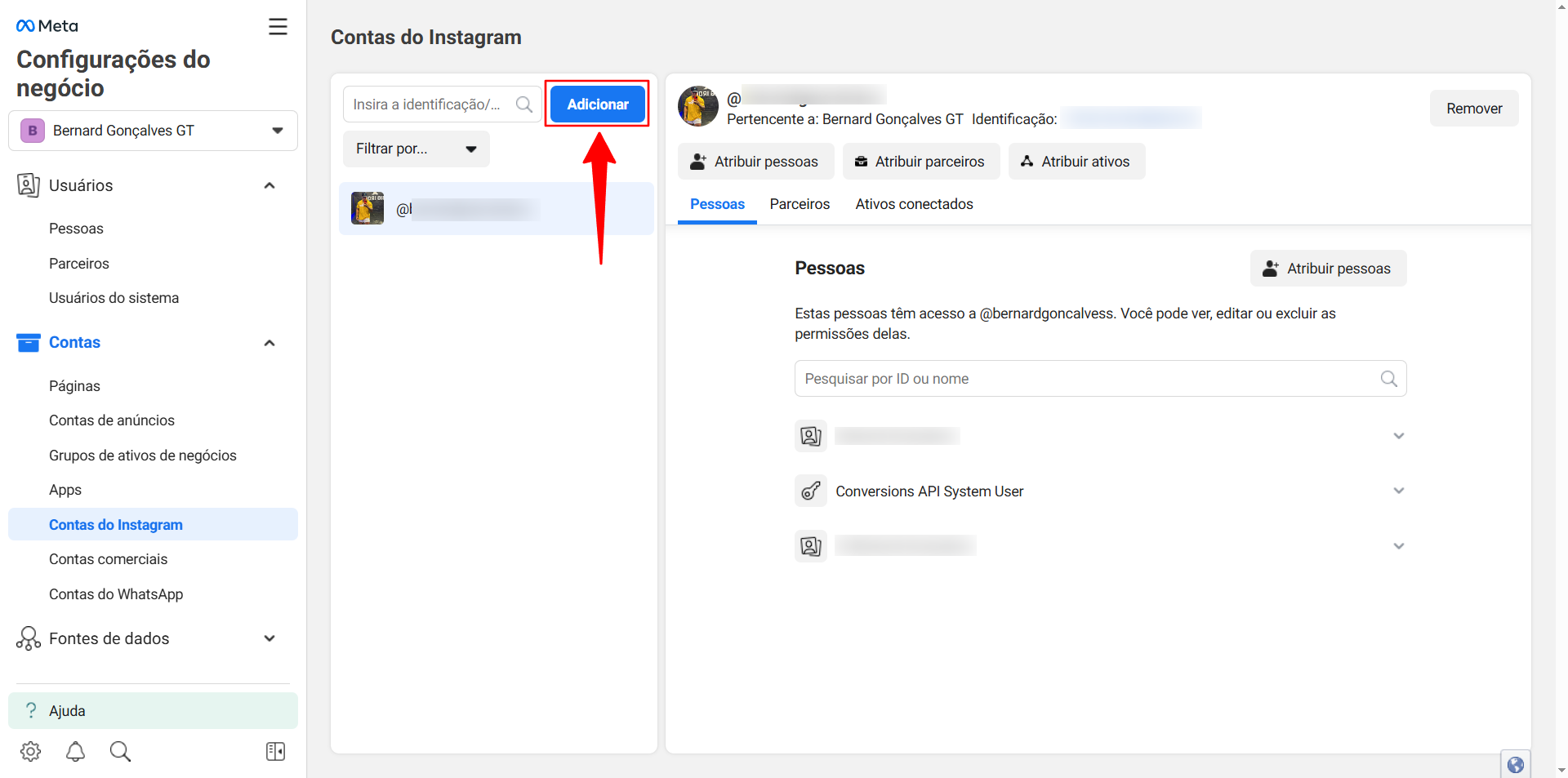Image resolution: width=1568 pixels, height=778 pixels.
Task: Switch to the Parceiros tab
Action: pyautogui.click(x=800, y=204)
